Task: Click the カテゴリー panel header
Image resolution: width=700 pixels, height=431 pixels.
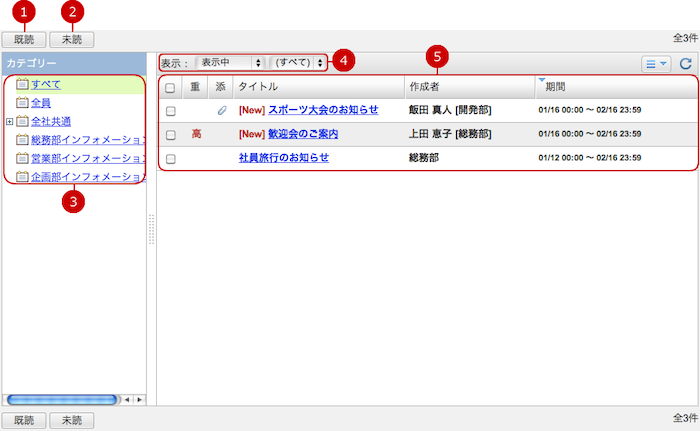Action: pyautogui.click(x=74, y=63)
